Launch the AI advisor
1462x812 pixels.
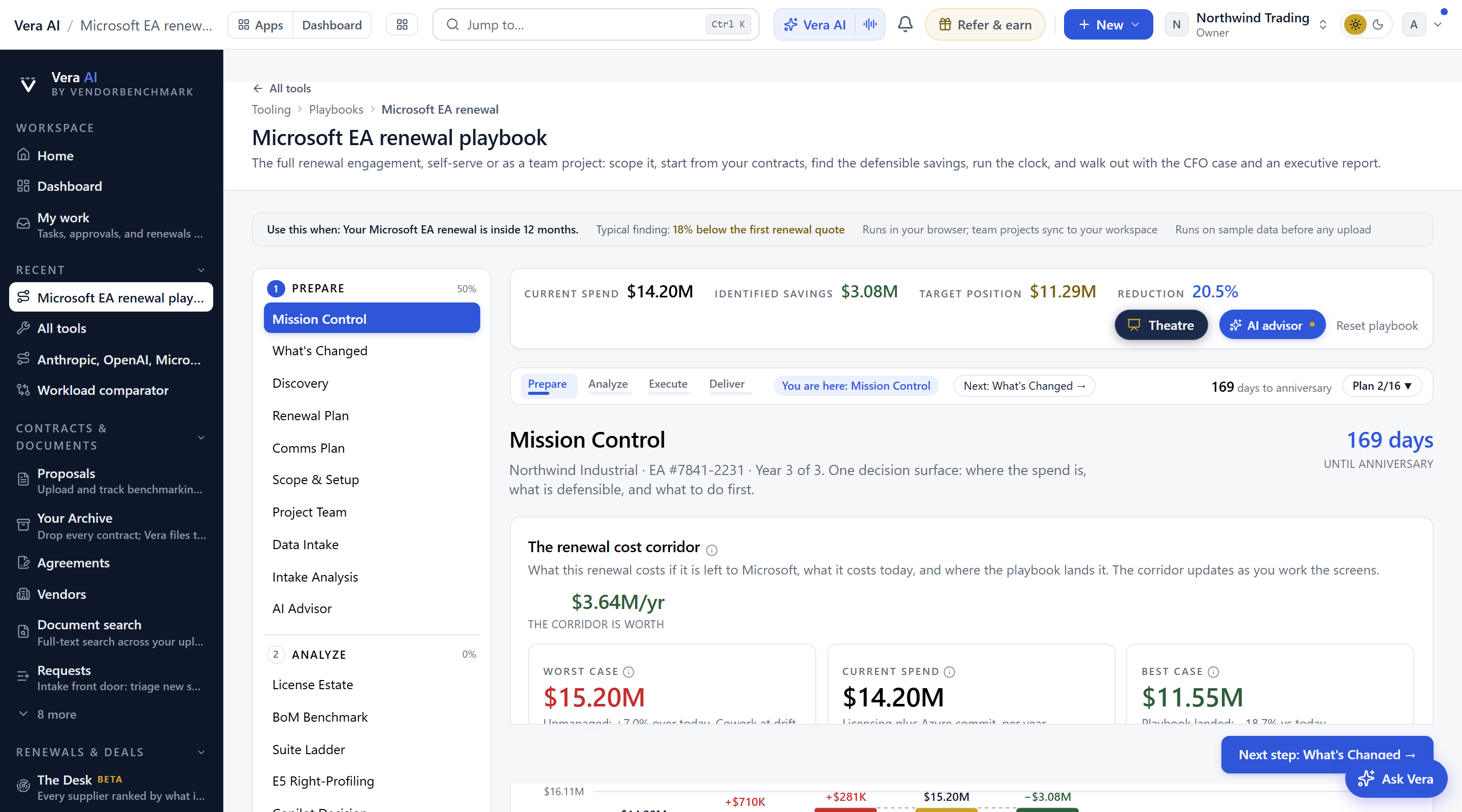(1272, 325)
